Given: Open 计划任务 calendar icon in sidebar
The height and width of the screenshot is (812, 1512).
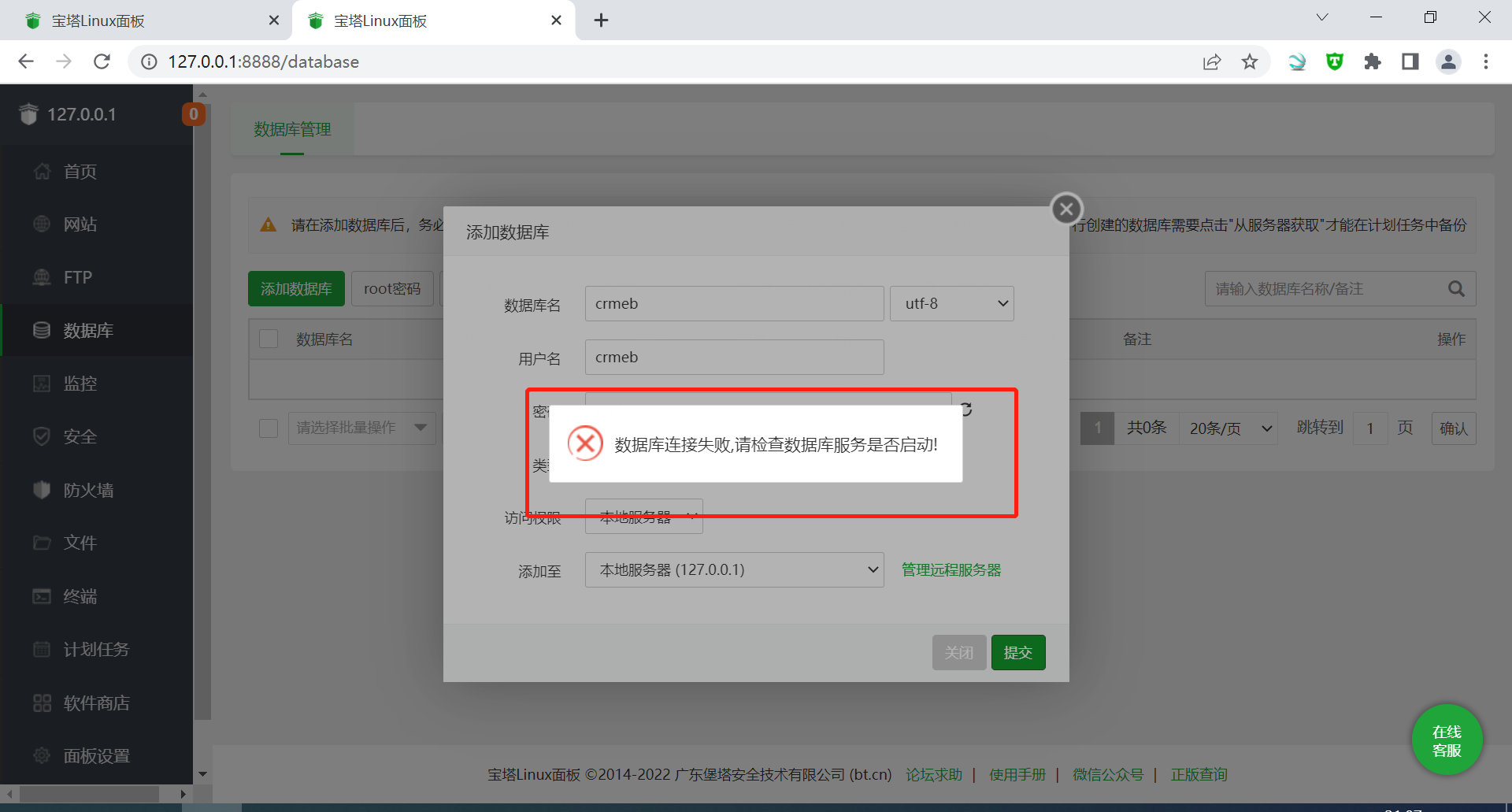Looking at the screenshot, I should [x=43, y=649].
